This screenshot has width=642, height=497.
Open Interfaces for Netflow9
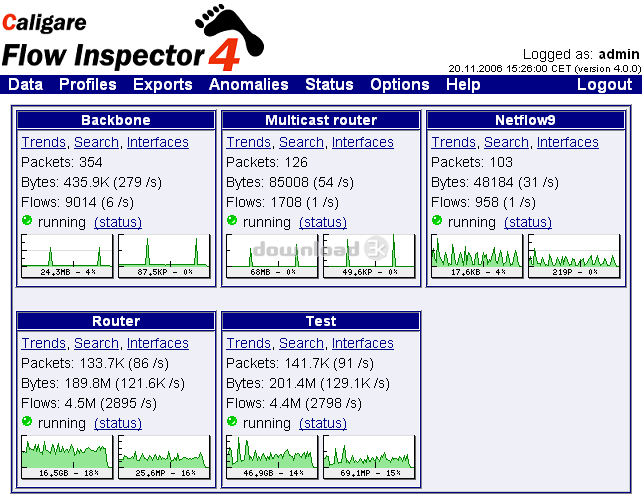click(x=568, y=142)
